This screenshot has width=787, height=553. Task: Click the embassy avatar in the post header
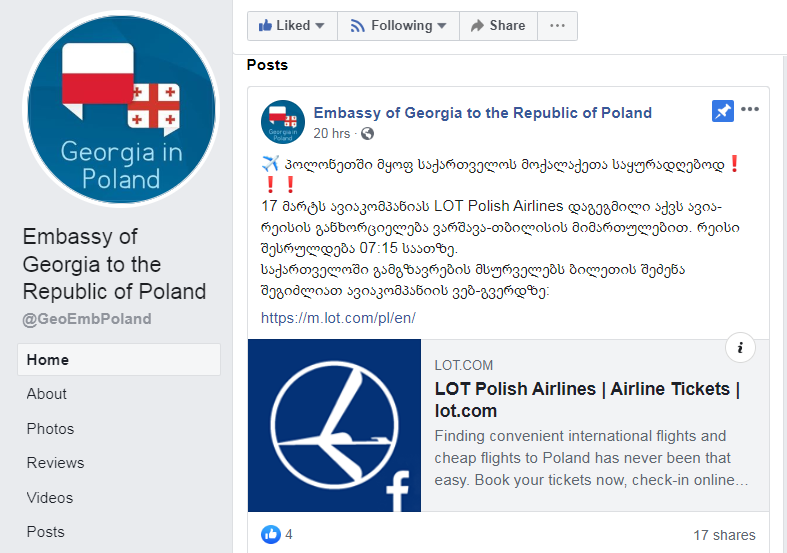[283, 122]
